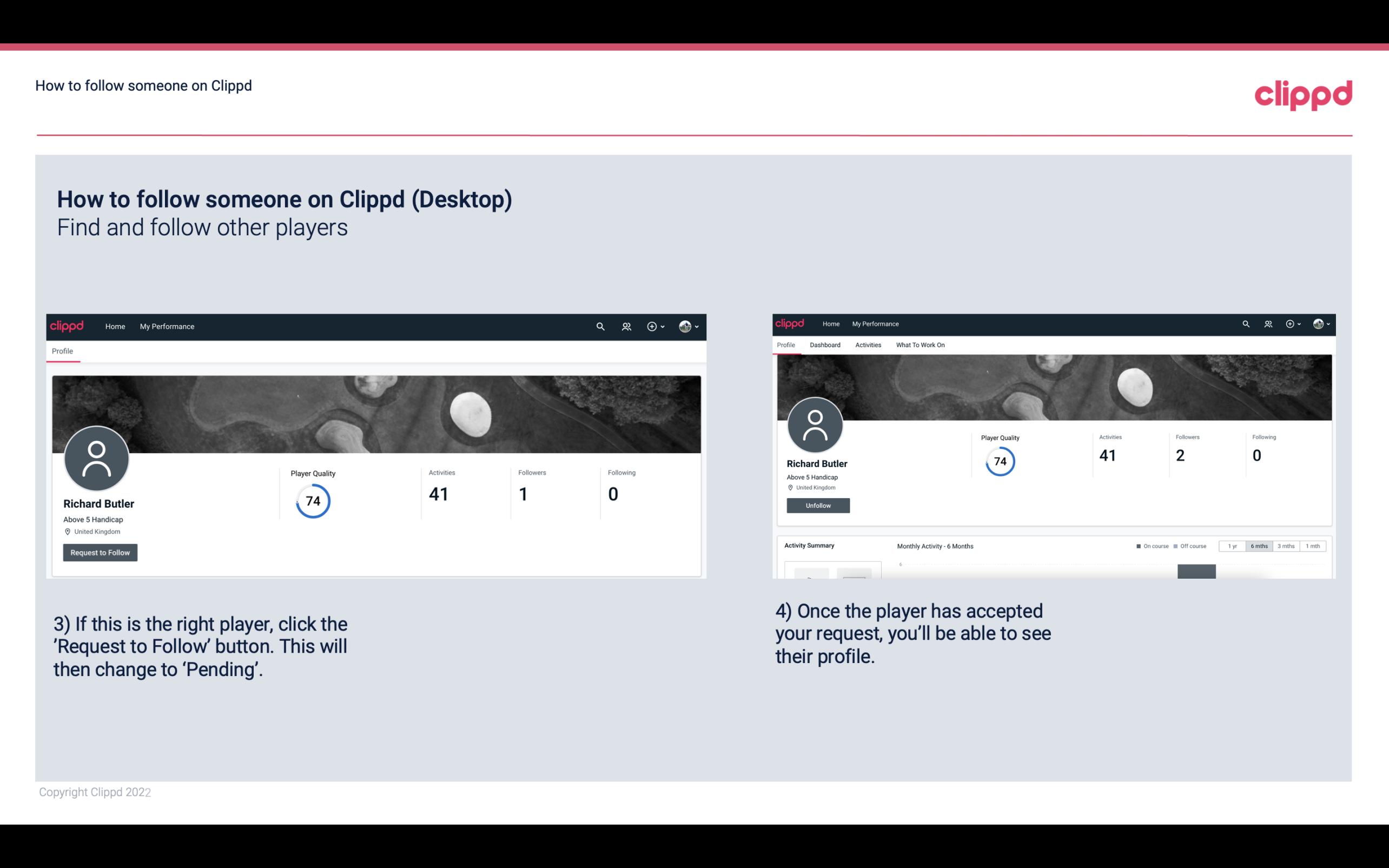Click the location pin icon on profile
1389x868 pixels.
67,531
